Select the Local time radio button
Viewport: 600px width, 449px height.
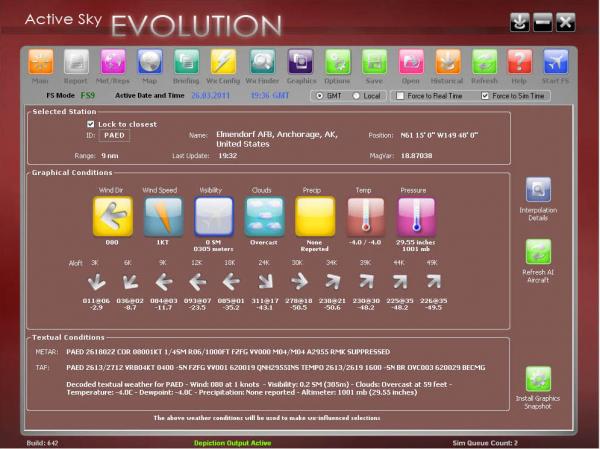tap(358, 96)
